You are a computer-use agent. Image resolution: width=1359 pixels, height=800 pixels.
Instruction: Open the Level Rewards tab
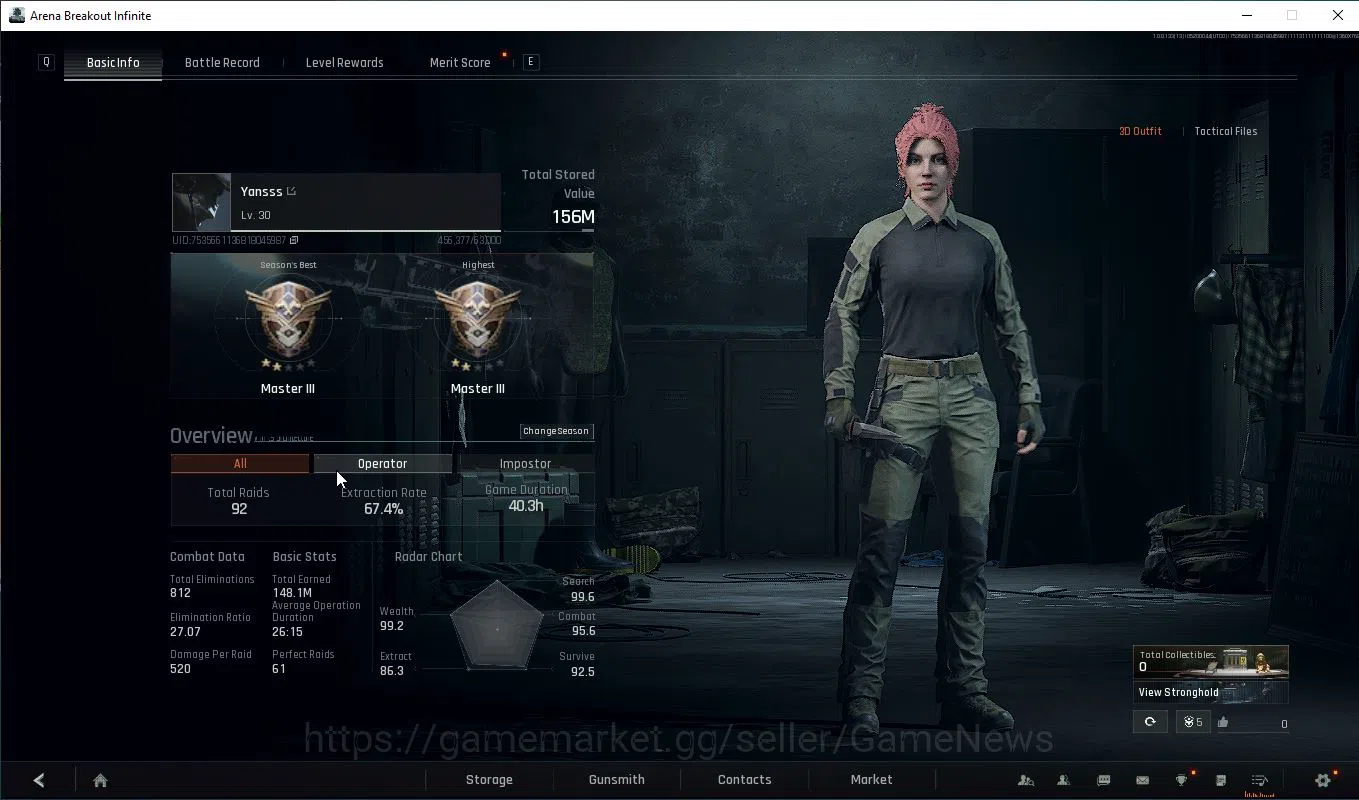tap(344, 62)
